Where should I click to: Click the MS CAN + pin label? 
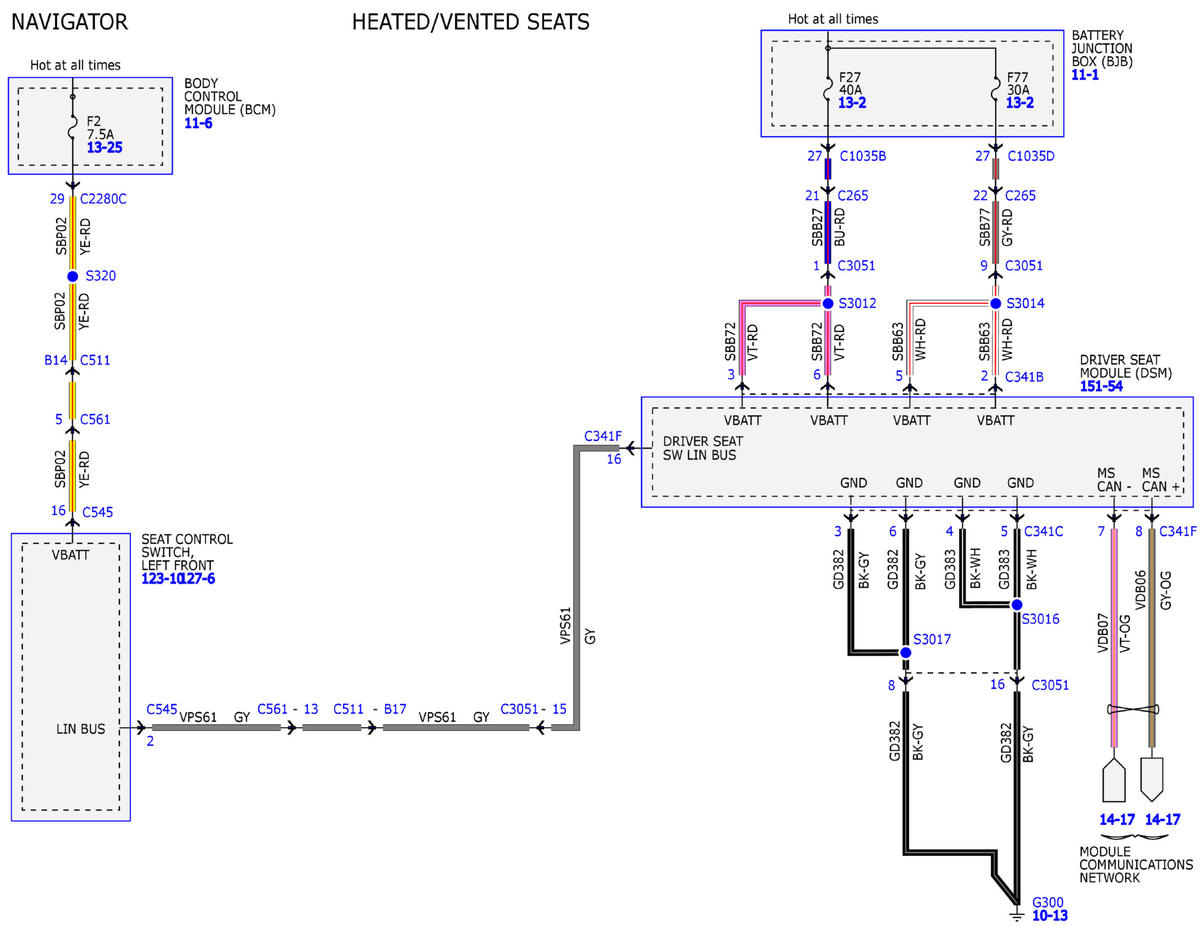(x=1162, y=479)
